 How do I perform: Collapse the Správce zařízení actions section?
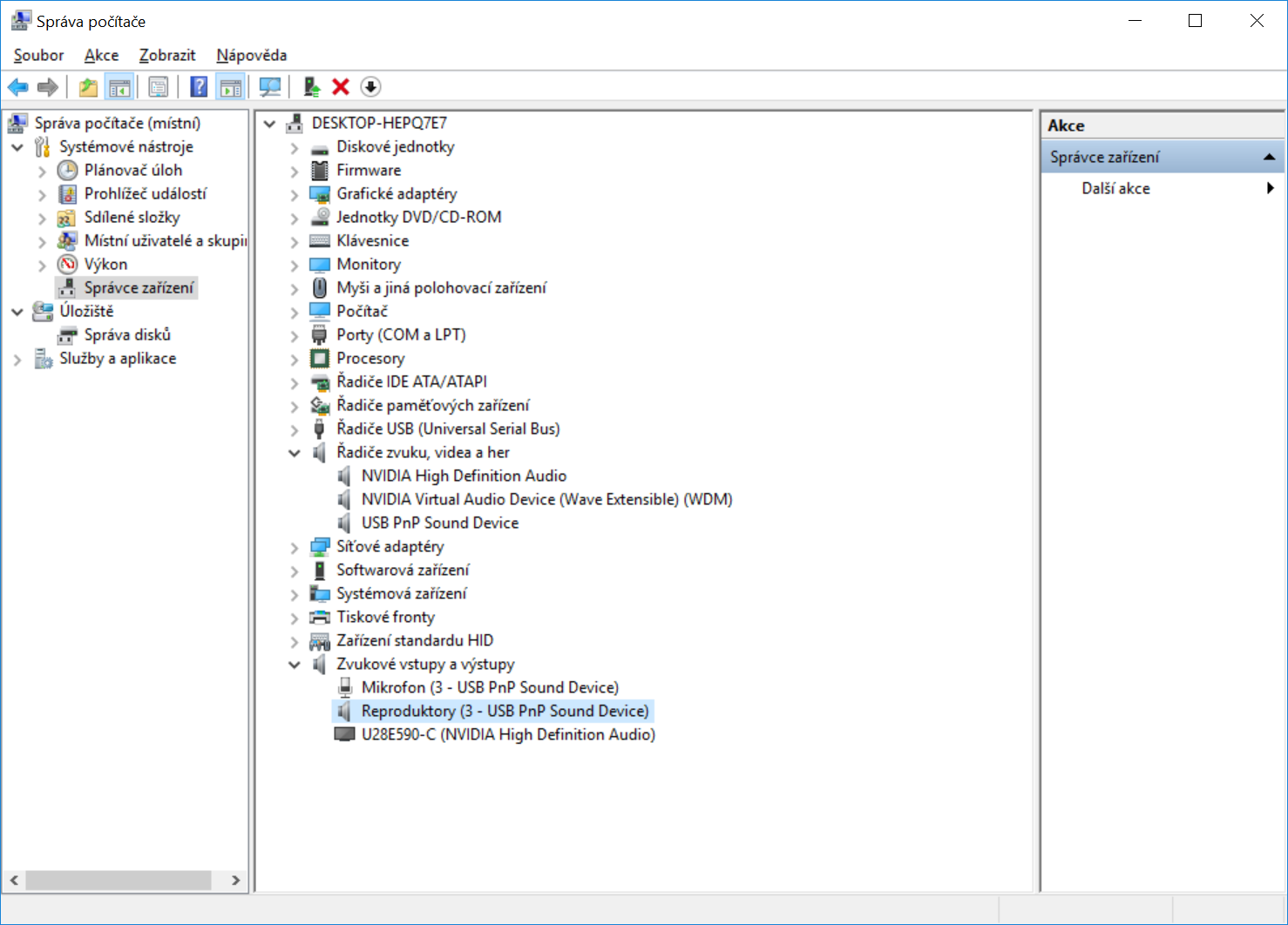click(x=1269, y=157)
